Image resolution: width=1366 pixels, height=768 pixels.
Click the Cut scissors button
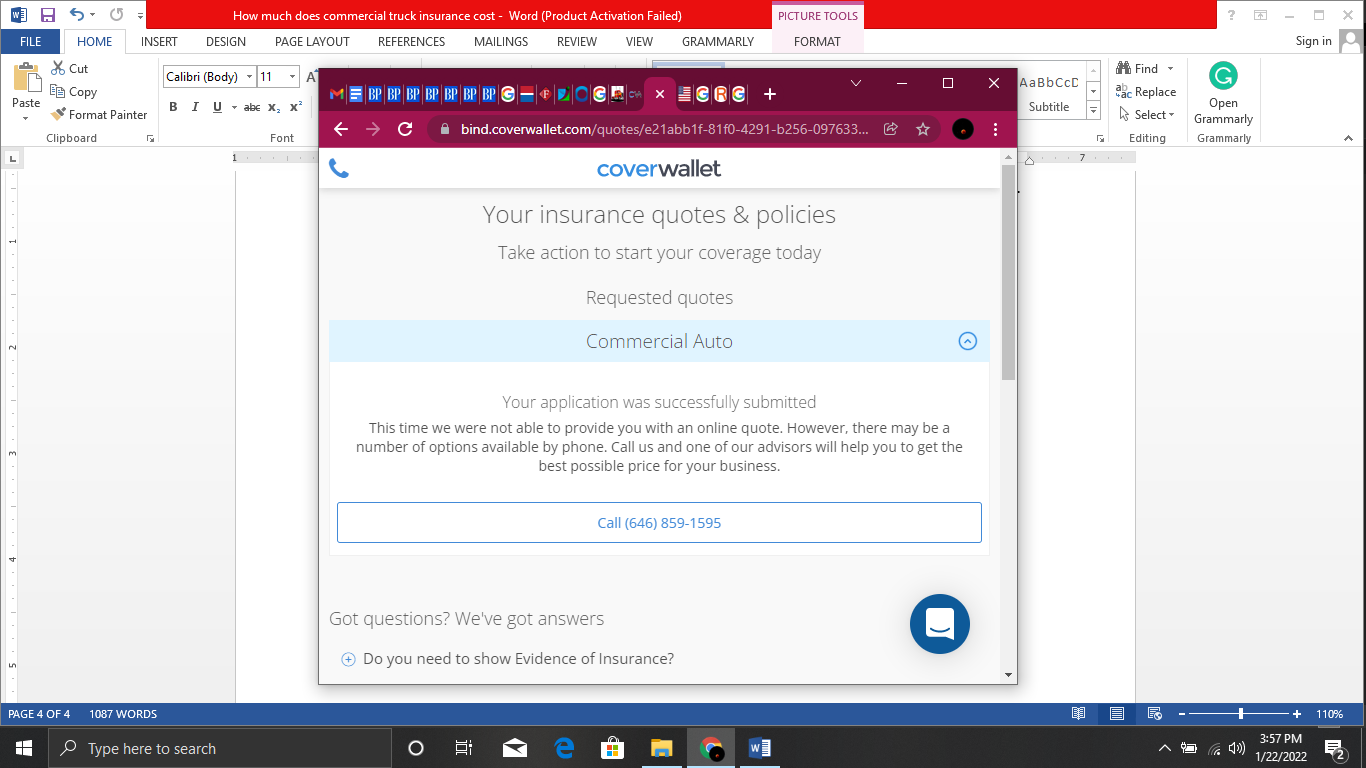coord(70,69)
